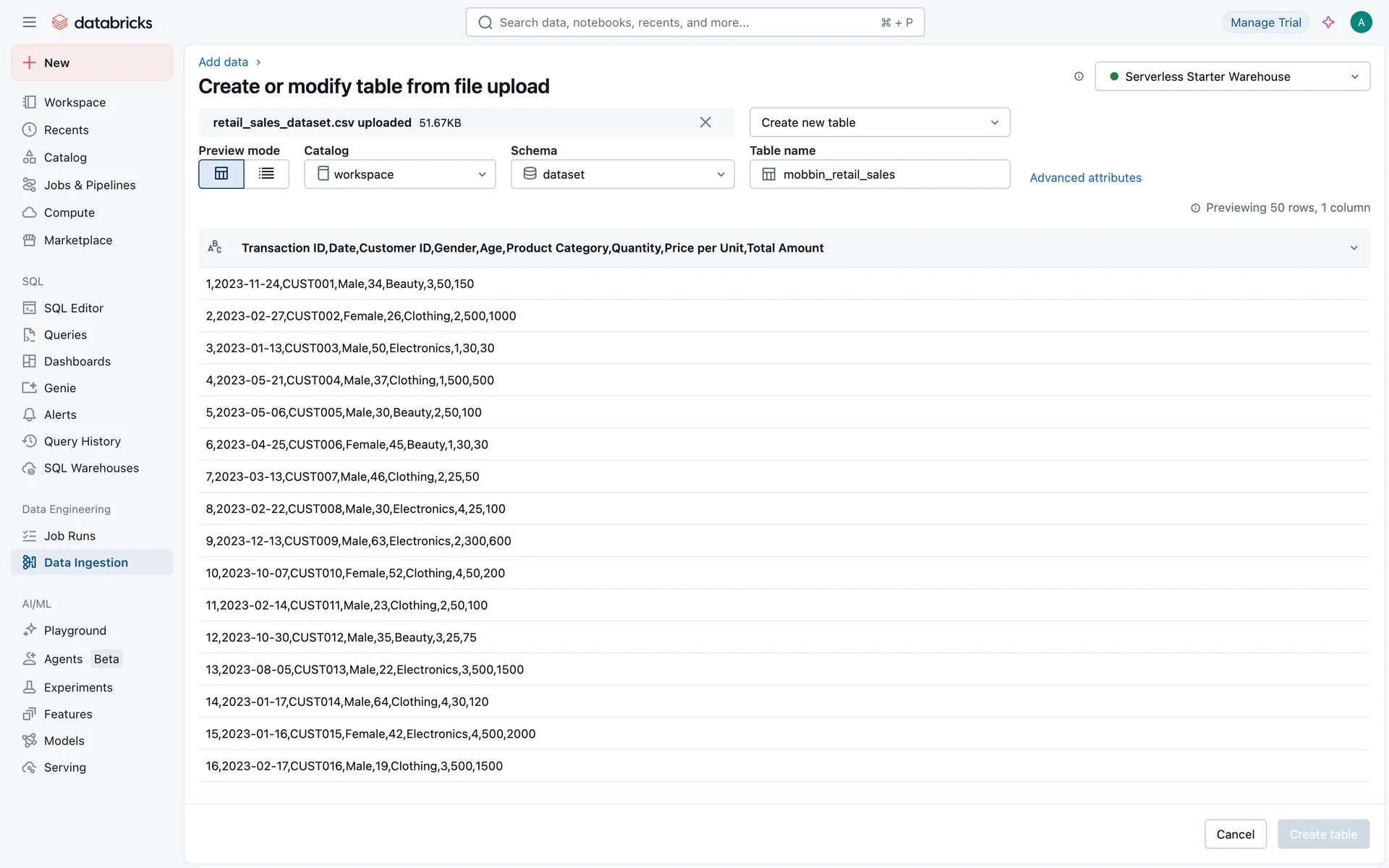
Task: Open Query History in the sidebar
Action: pos(82,441)
